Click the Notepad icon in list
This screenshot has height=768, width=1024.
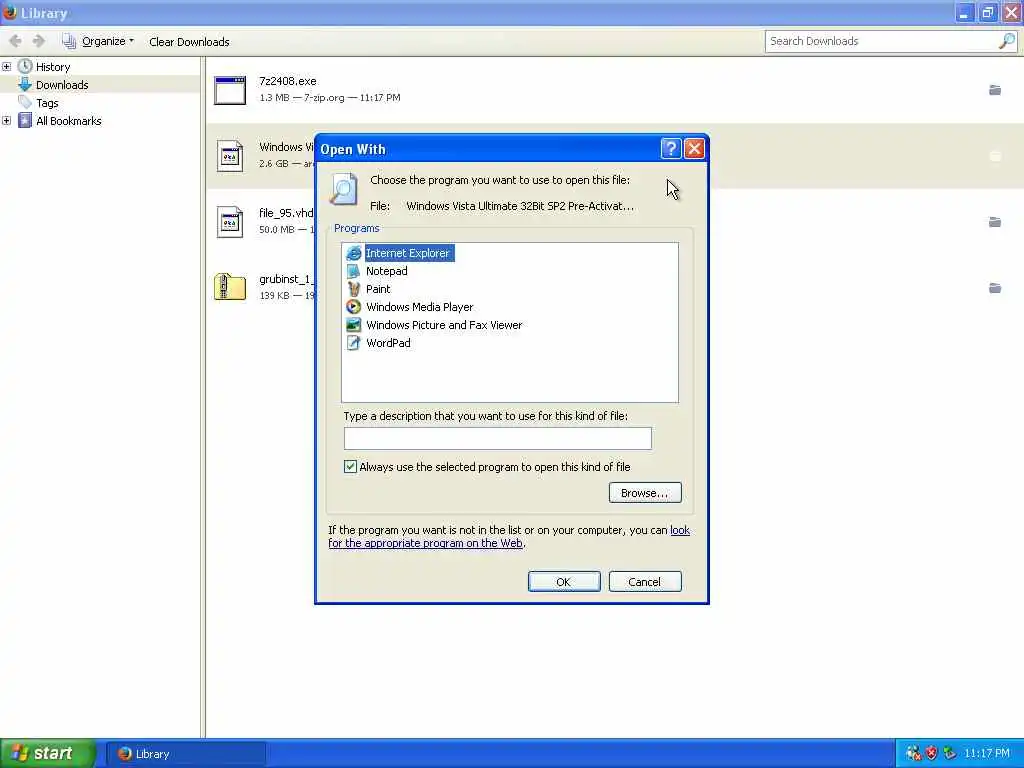click(x=353, y=271)
